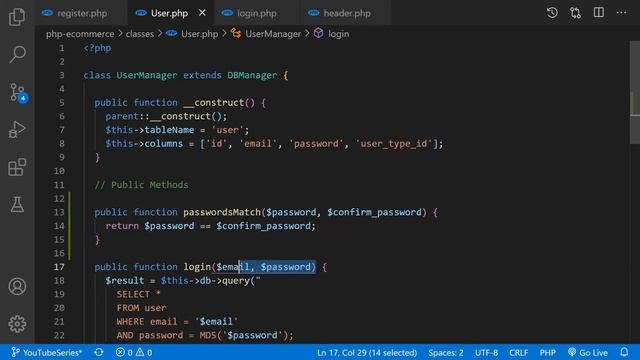Click the '// Public Methods' comment
The width and height of the screenshot is (640, 360).
(x=142, y=184)
